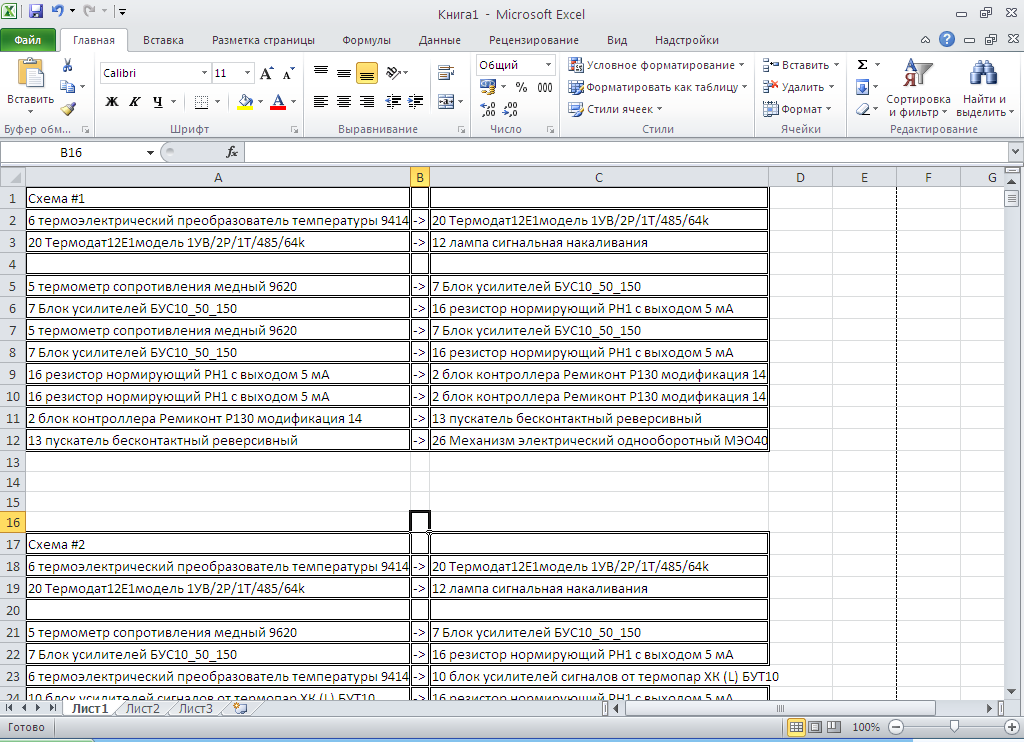Open text orientation tool
This screenshot has width=1024, height=742.
tap(394, 73)
